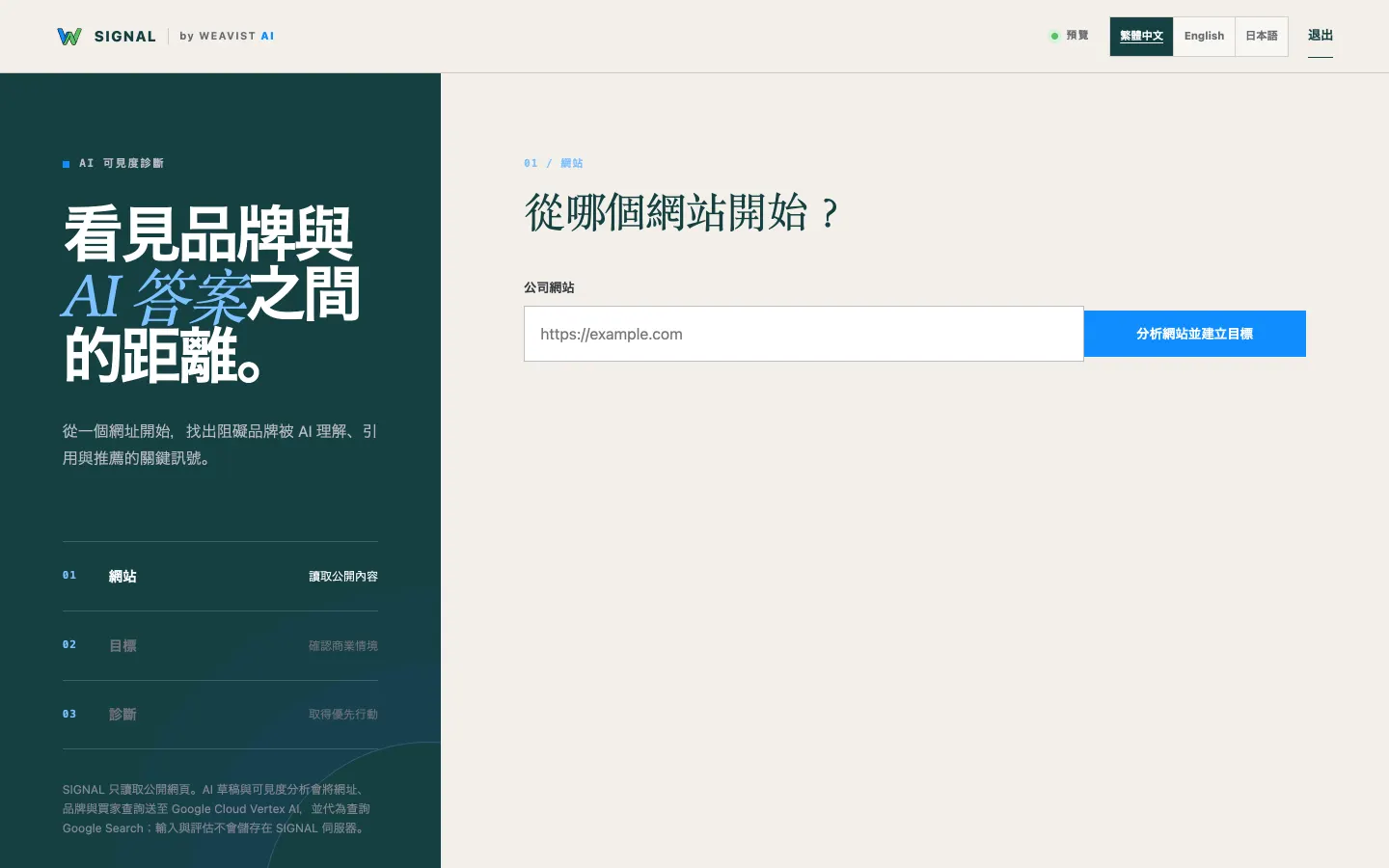The width and height of the screenshot is (1389, 868).
Task: Switch language to 日本語
Action: pyautogui.click(x=1262, y=37)
